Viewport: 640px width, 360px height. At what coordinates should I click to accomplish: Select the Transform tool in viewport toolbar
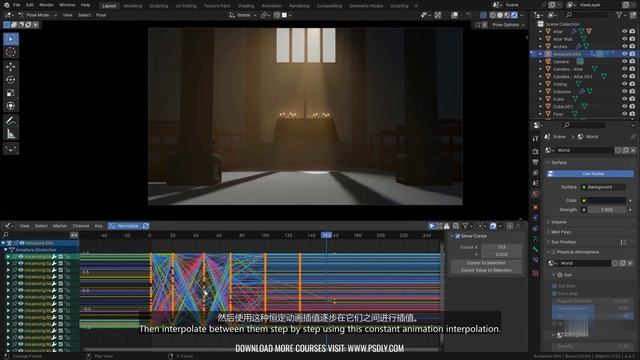[11, 106]
